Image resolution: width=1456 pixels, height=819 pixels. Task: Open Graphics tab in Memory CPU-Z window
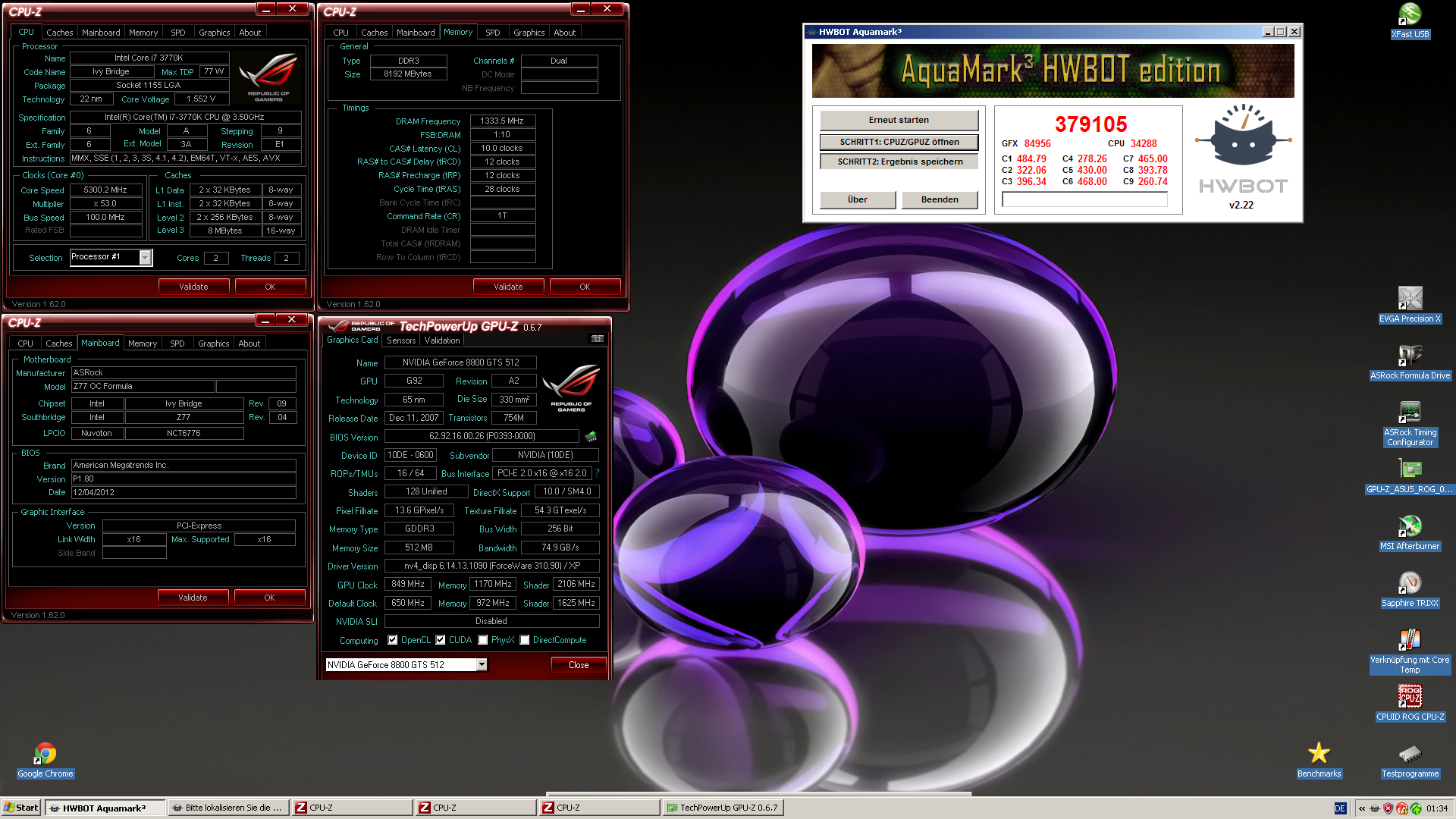point(529,33)
